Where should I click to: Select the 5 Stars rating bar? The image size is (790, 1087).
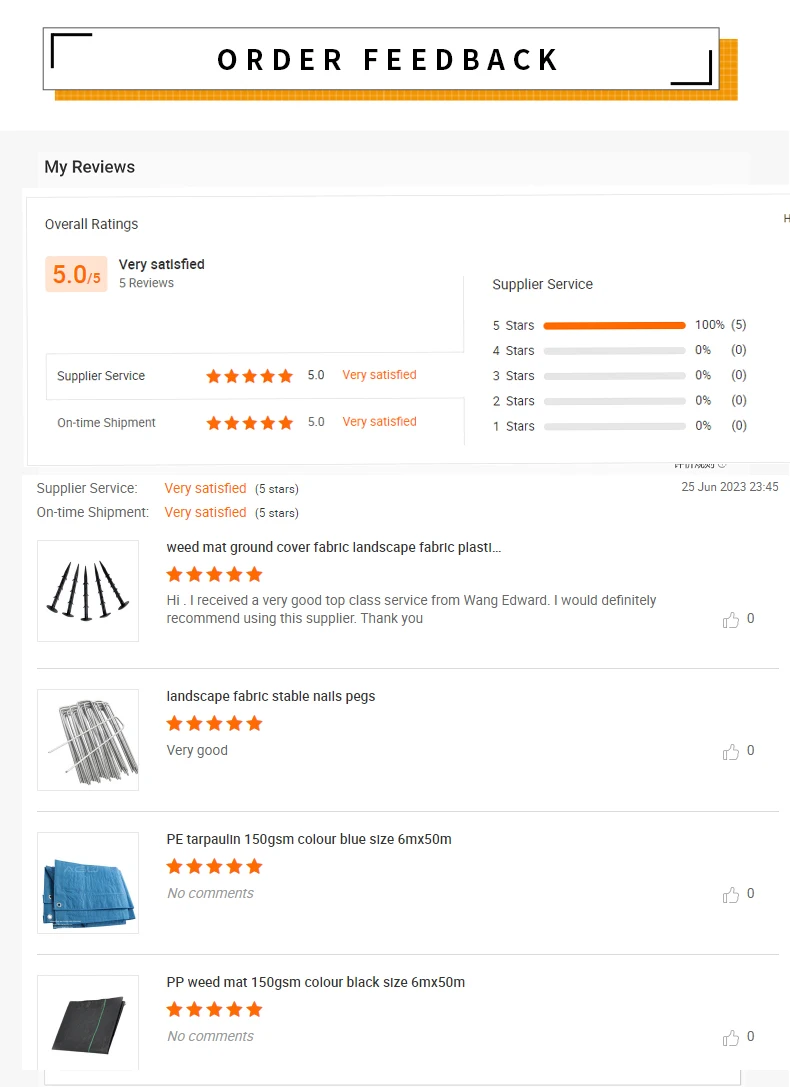pyautogui.click(x=614, y=326)
